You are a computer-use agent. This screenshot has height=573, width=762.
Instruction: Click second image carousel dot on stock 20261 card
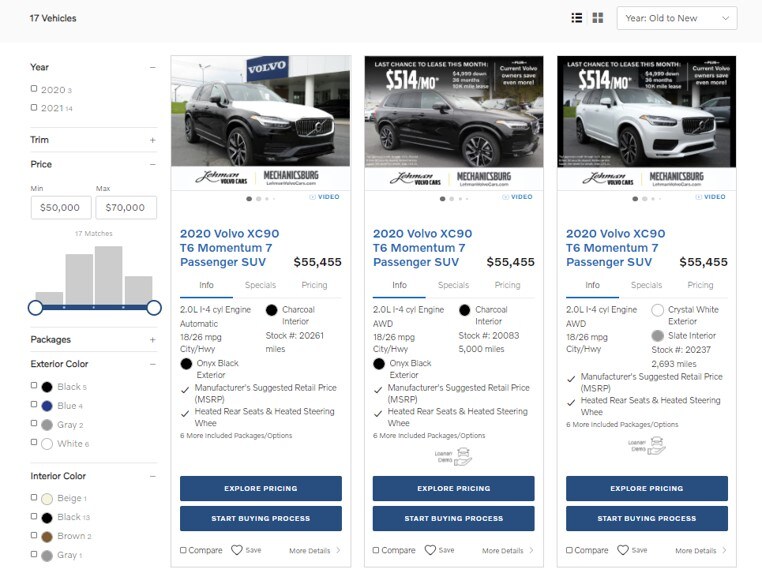click(259, 199)
